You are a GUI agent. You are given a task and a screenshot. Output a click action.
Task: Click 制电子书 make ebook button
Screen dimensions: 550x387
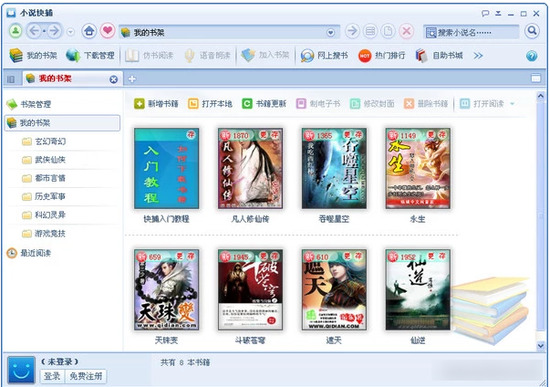[318, 104]
